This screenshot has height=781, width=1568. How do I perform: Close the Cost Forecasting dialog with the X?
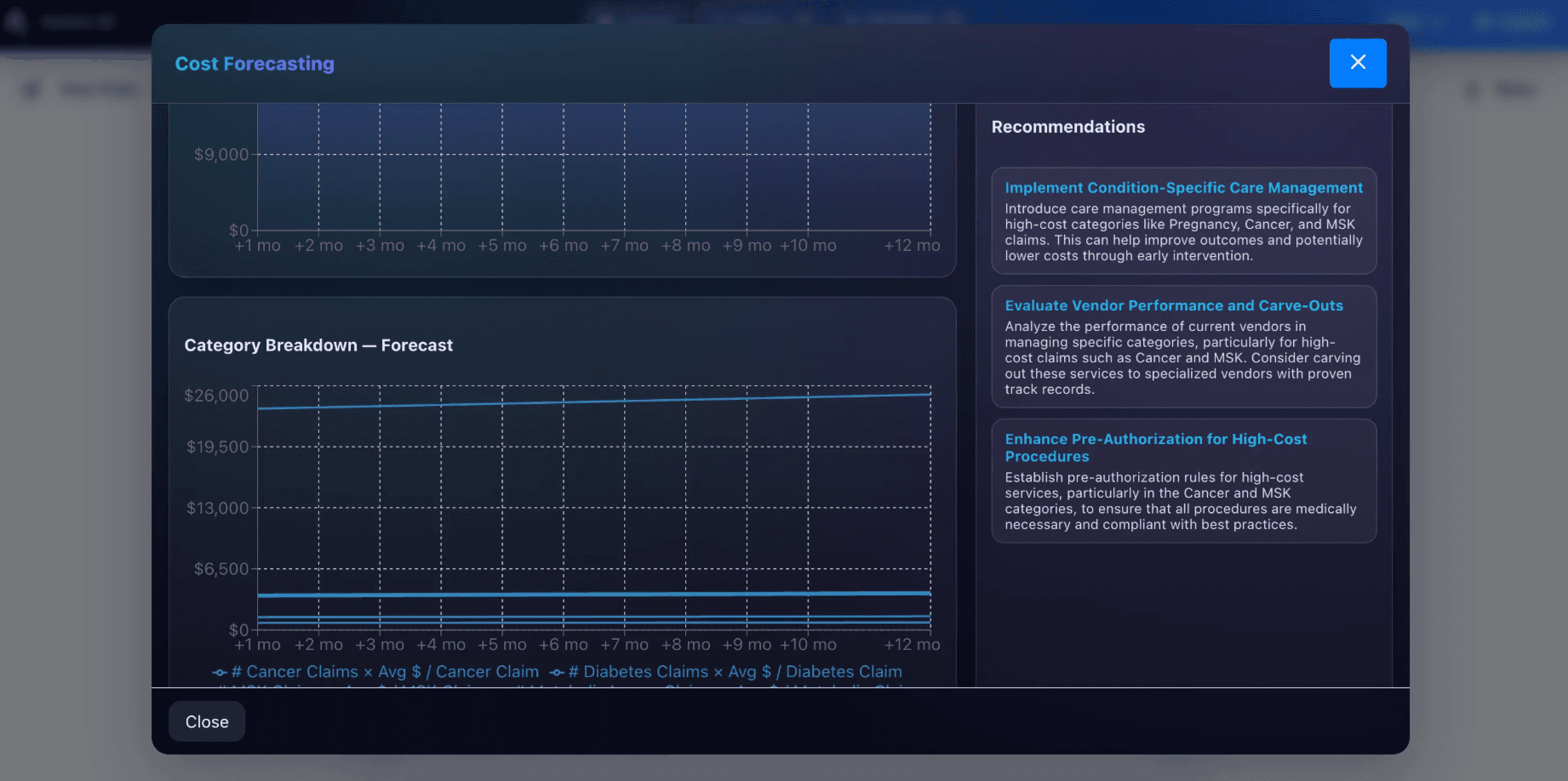click(x=1357, y=63)
